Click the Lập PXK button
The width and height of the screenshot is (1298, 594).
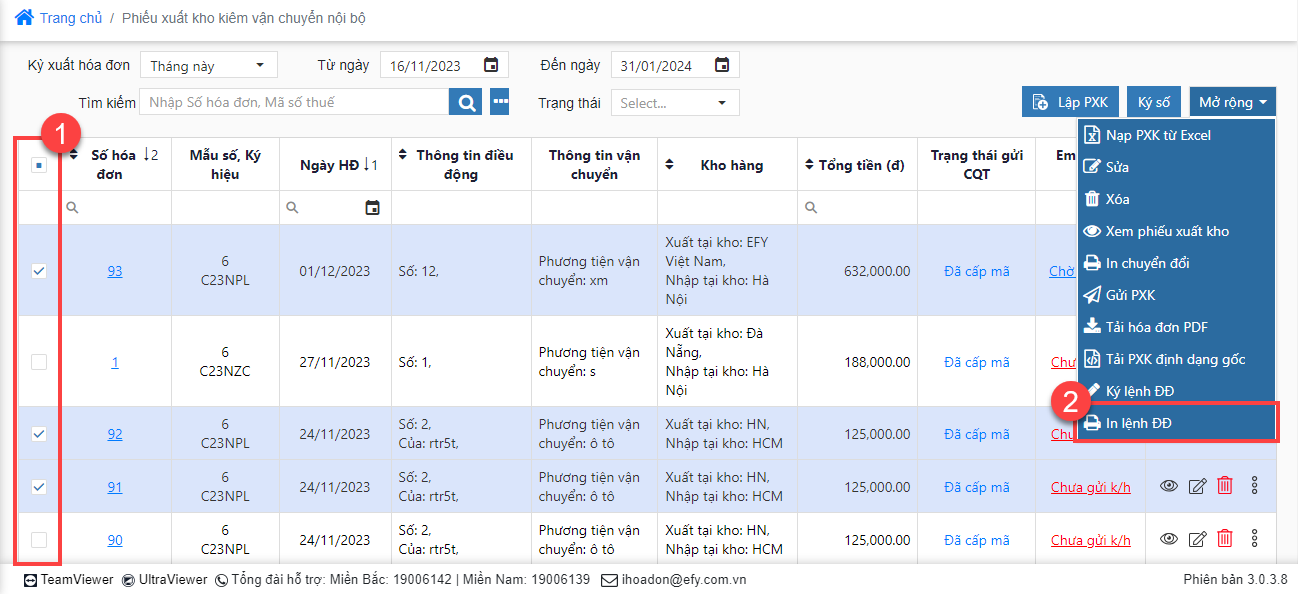pos(1070,102)
